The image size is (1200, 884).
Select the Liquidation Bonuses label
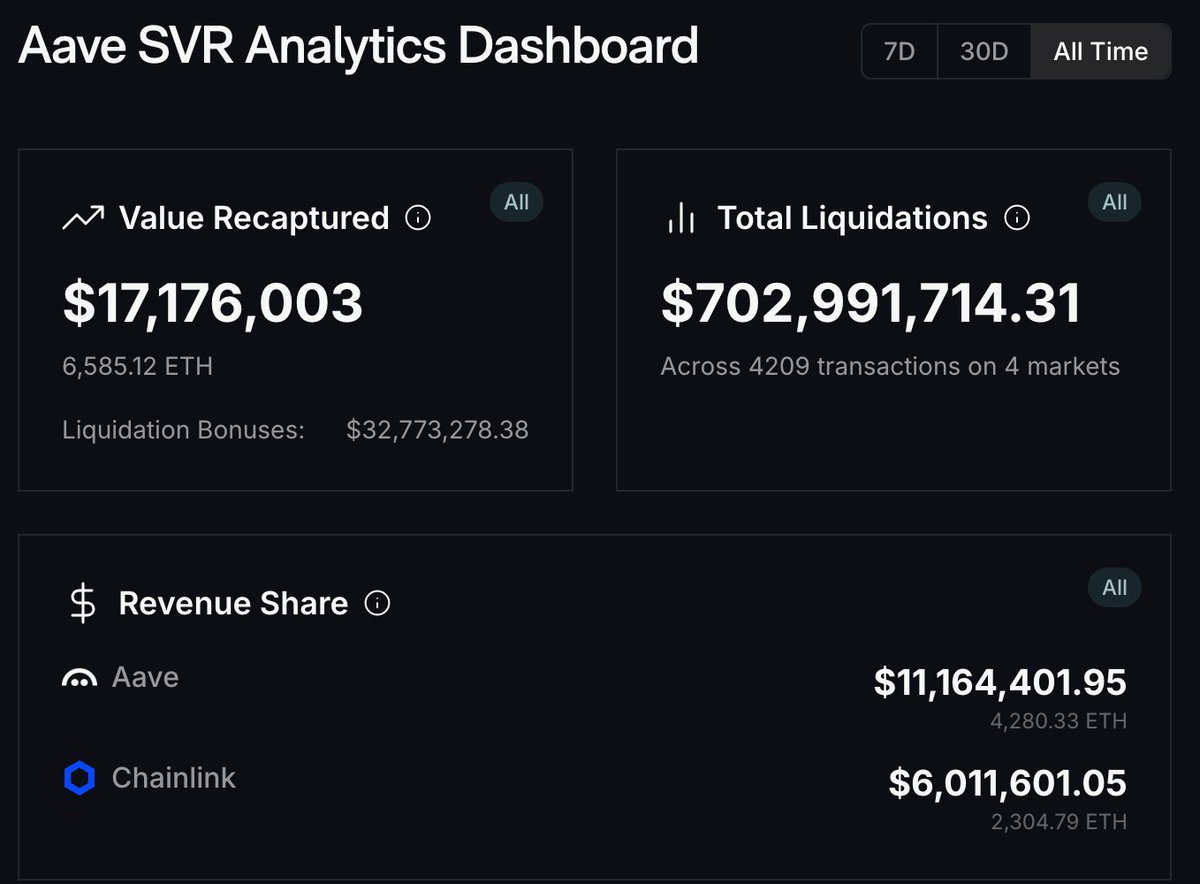pos(183,431)
